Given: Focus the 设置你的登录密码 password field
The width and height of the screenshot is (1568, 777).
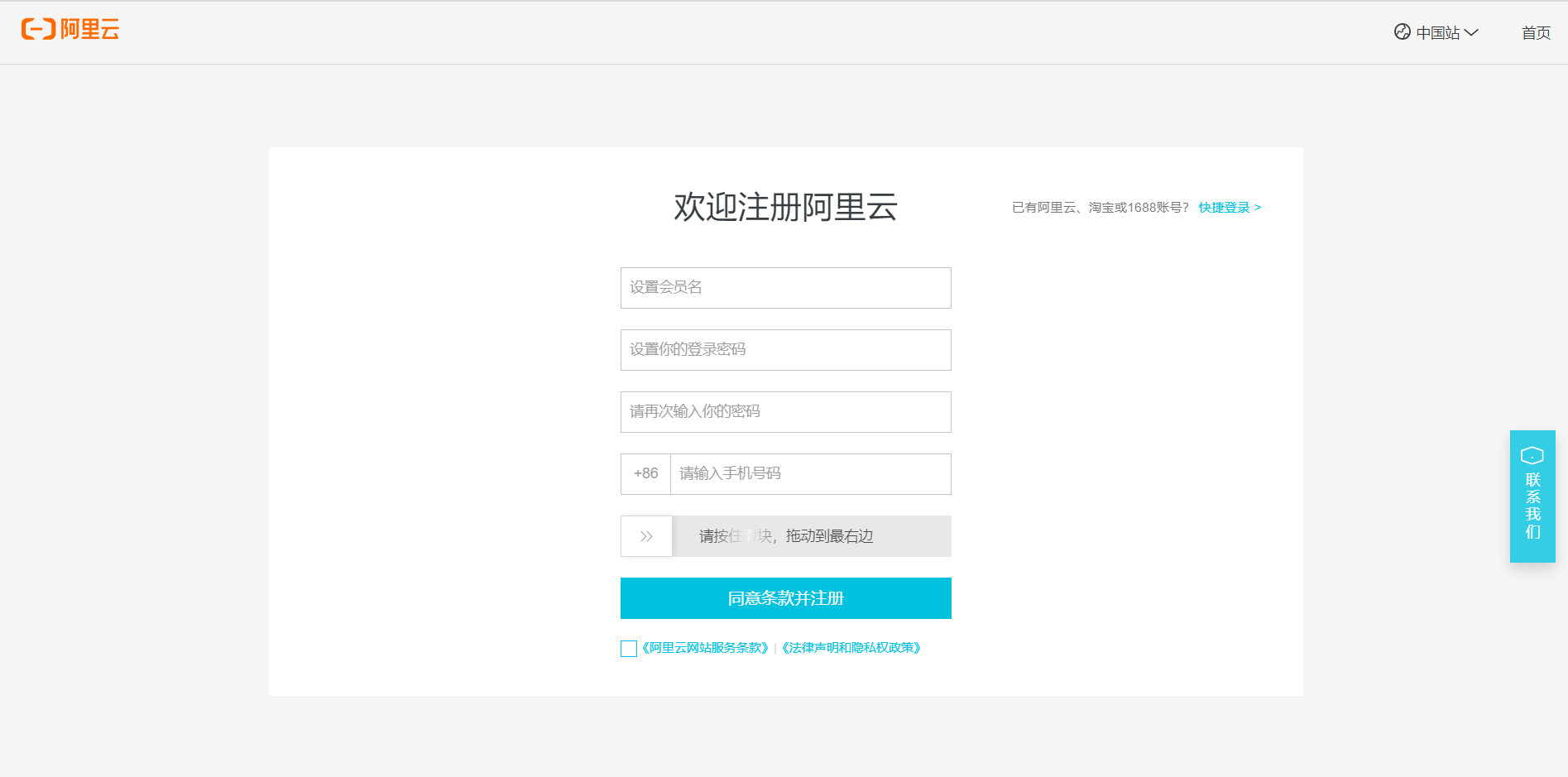Looking at the screenshot, I should [x=786, y=350].
